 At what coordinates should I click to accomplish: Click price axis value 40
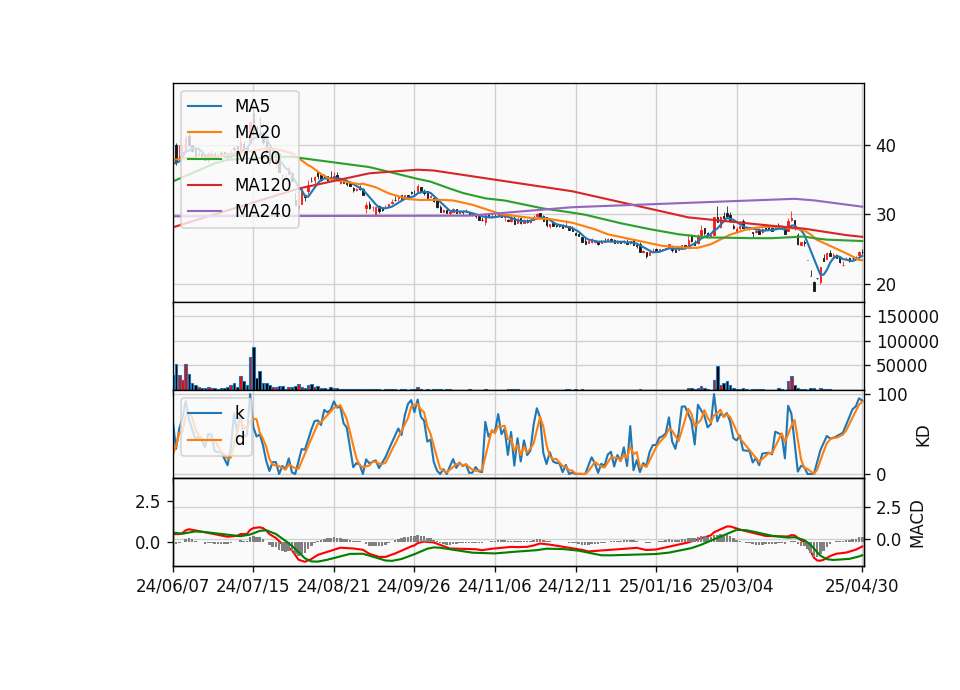886,146
